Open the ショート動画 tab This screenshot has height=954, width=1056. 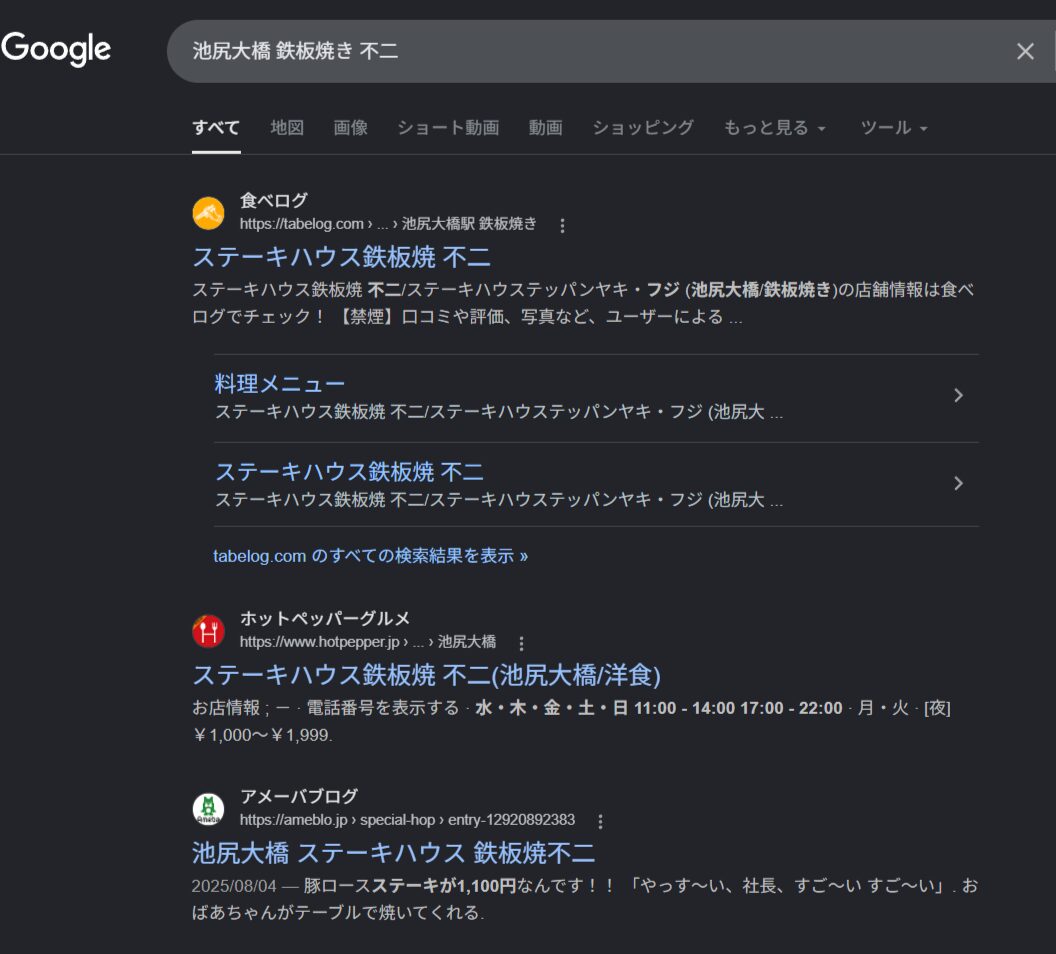coord(448,127)
